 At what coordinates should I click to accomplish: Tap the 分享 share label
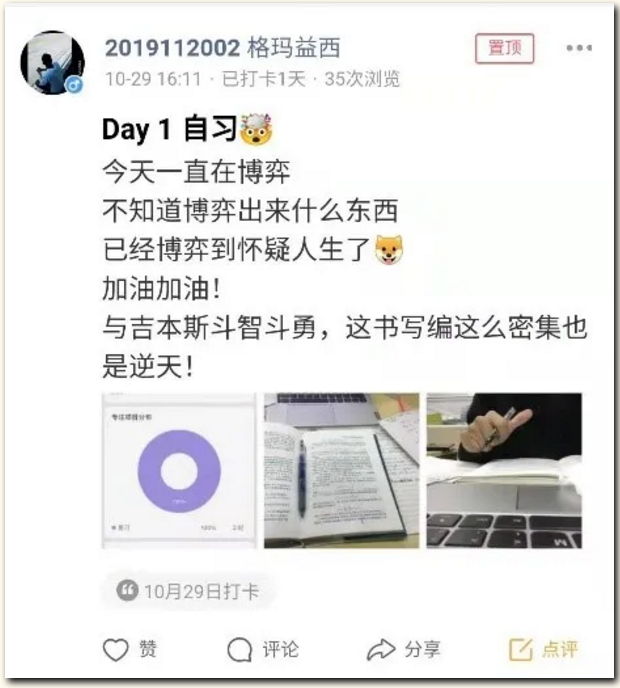tap(422, 649)
